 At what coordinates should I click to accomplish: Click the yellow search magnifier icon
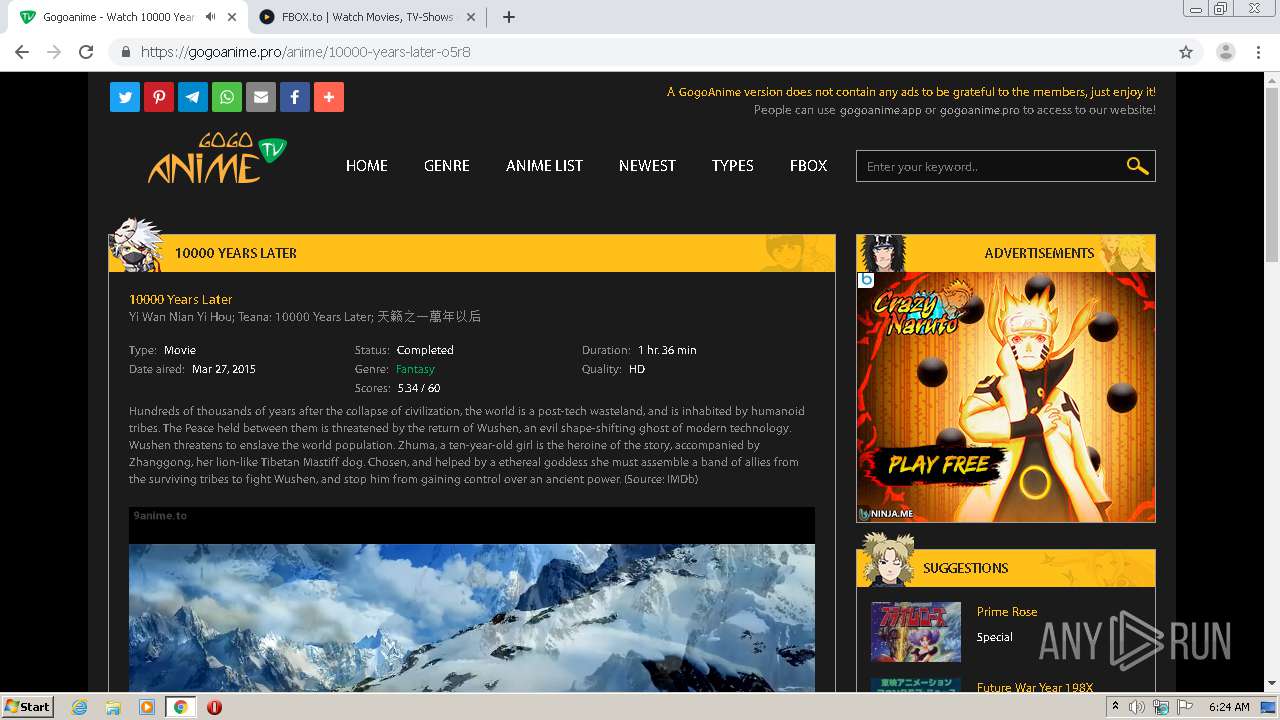tap(1137, 166)
